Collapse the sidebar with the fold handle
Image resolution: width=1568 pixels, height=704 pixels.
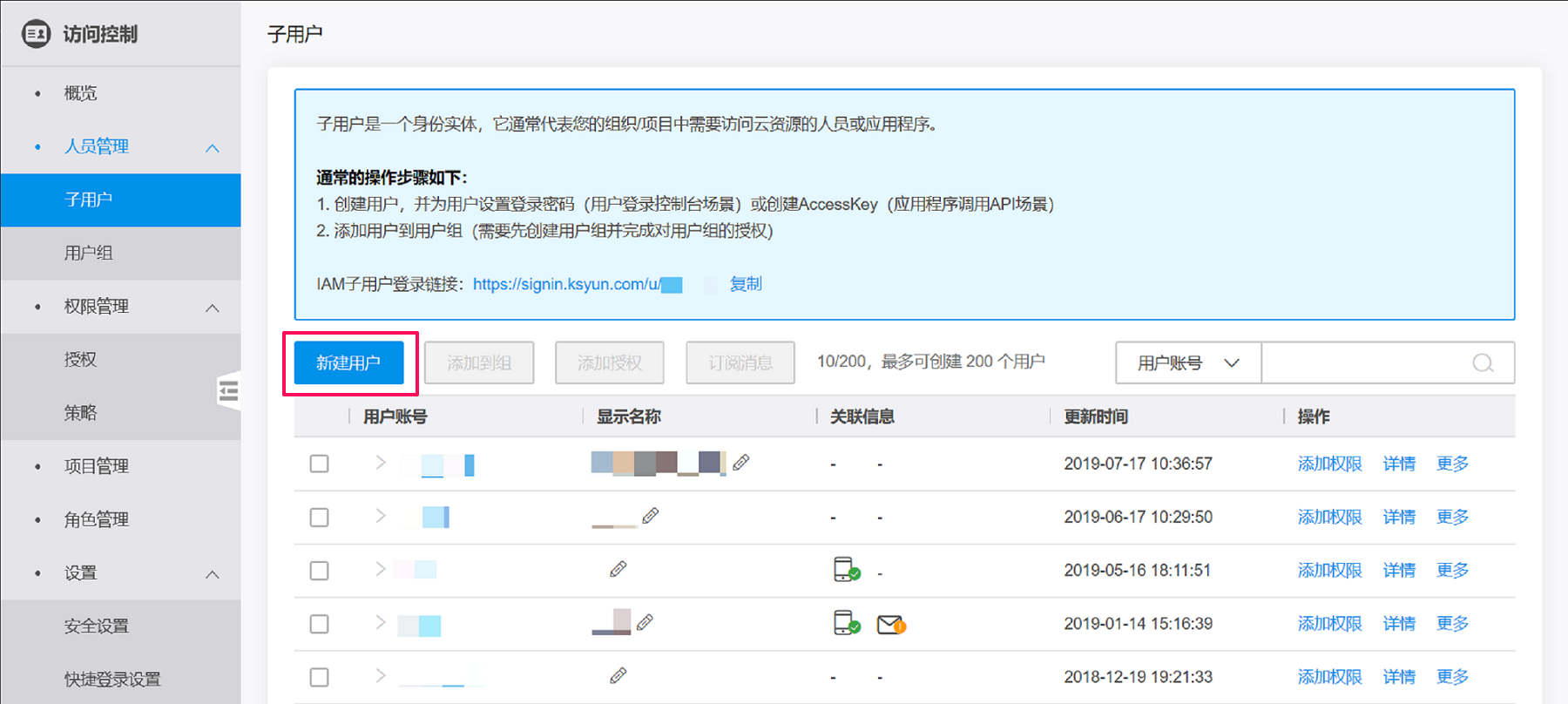coord(228,391)
